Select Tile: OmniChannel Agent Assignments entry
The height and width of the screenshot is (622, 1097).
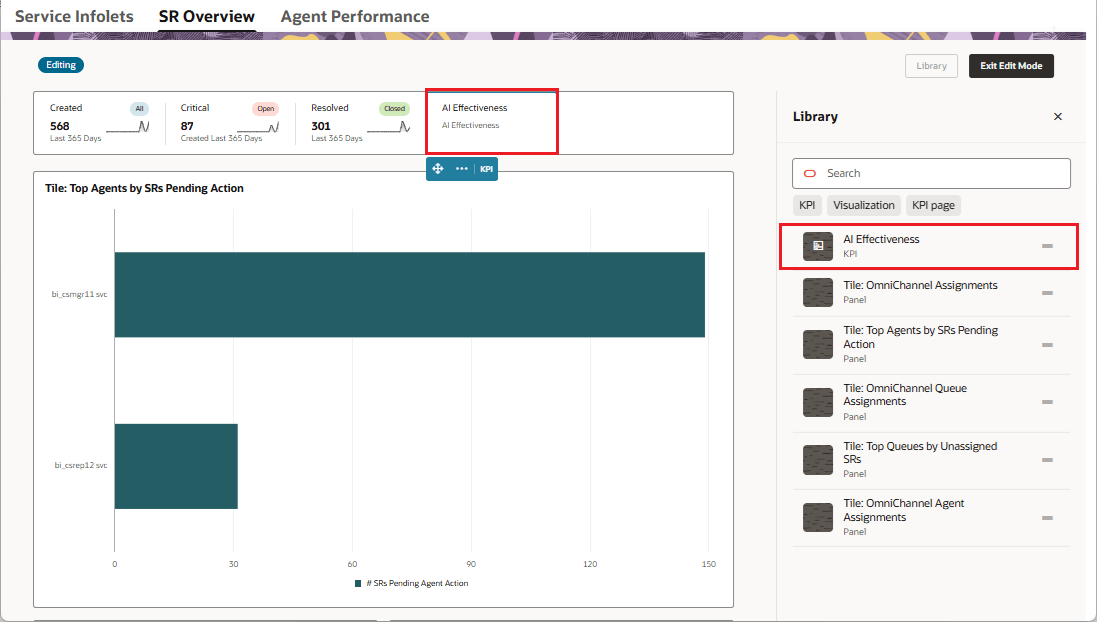click(931, 518)
